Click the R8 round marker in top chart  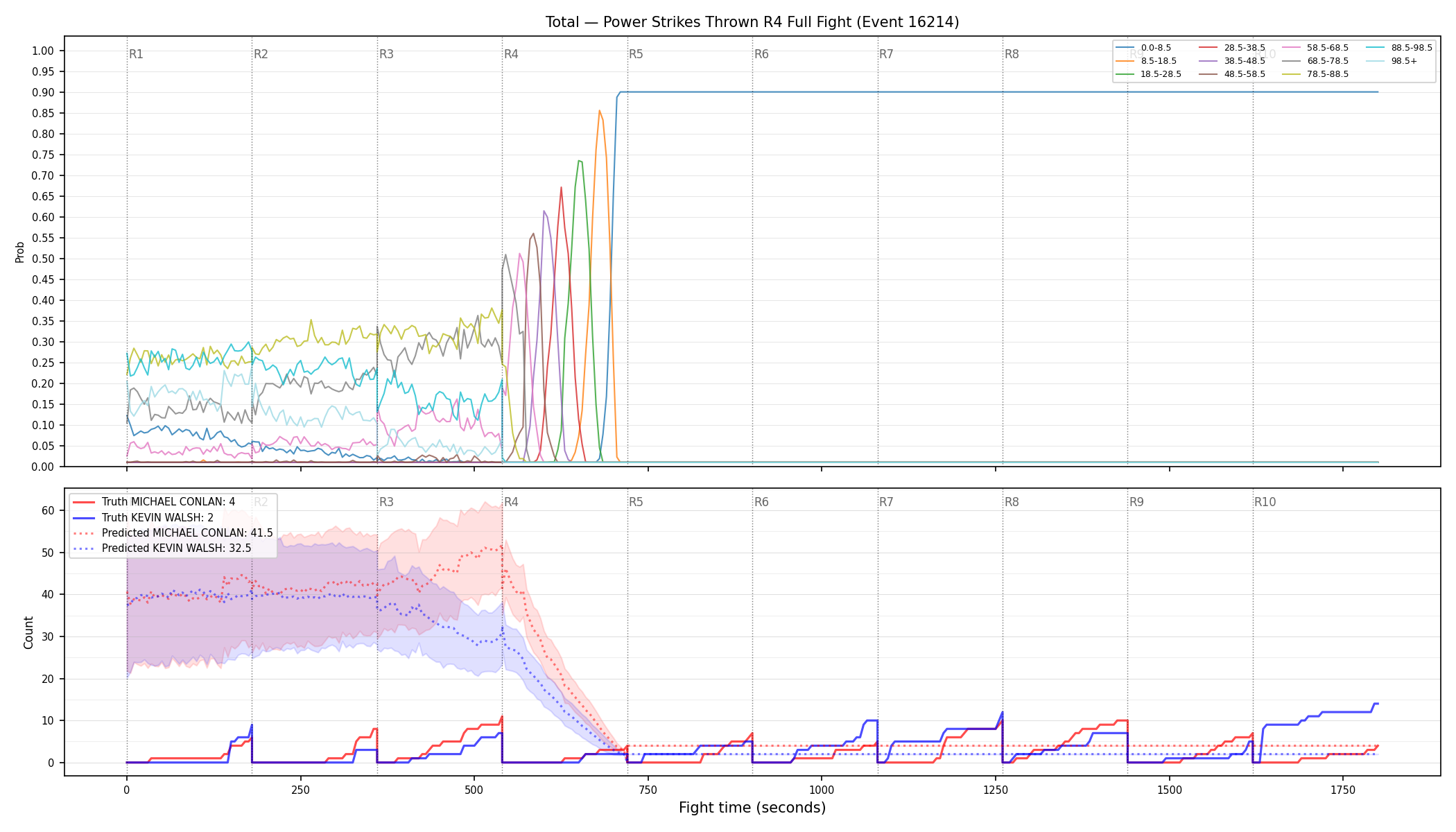coord(1012,54)
